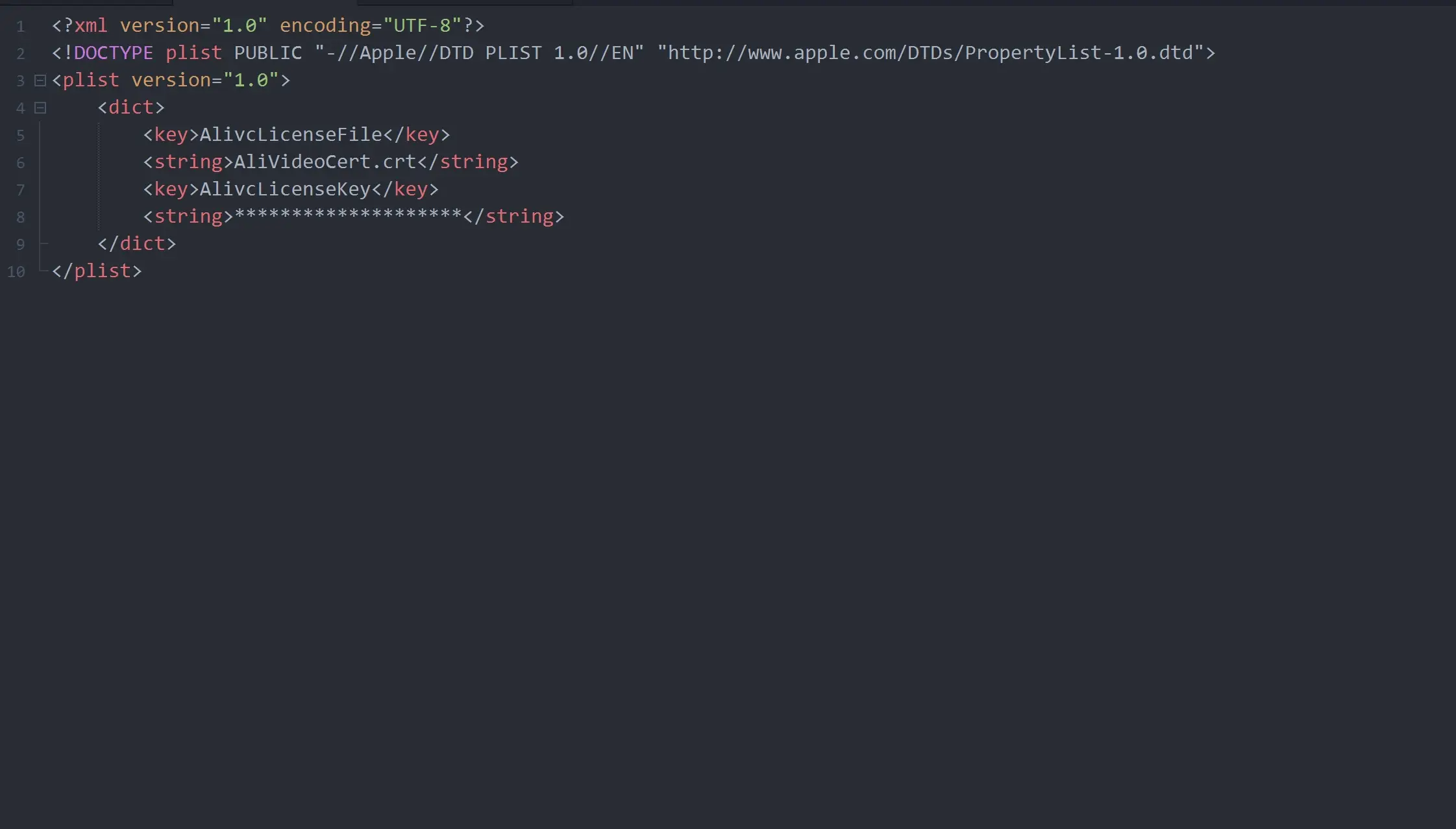Select line number 2 in gutter
The width and height of the screenshot is (1456, 829).
(x=21, y=54)
